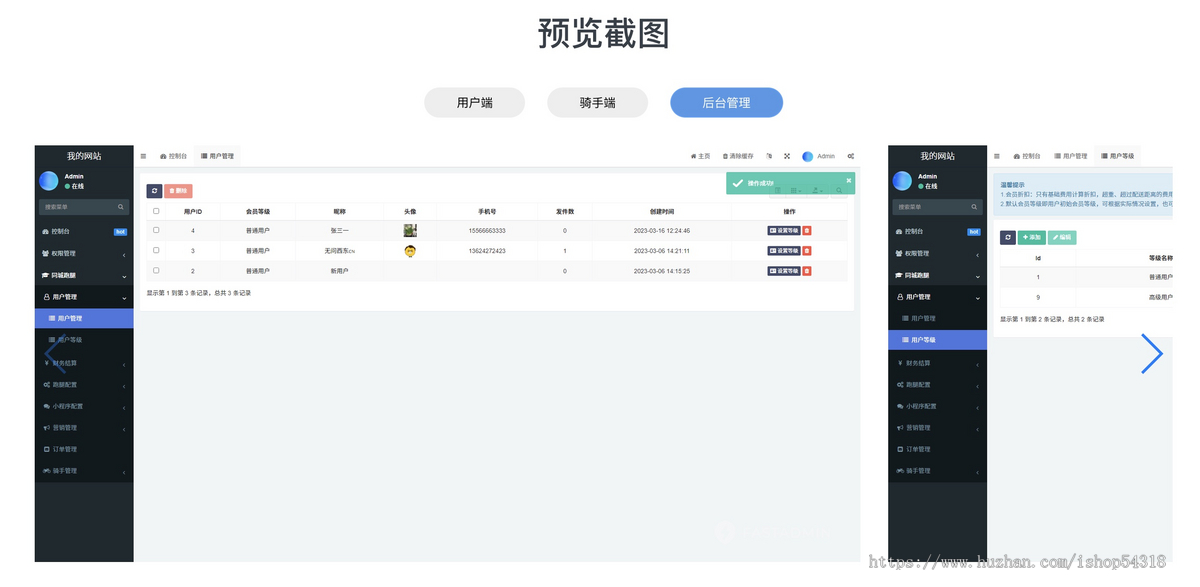1200x587 pixels.
Task: Click red trash icon in 无问西东 row
Action: click(807, 250)
